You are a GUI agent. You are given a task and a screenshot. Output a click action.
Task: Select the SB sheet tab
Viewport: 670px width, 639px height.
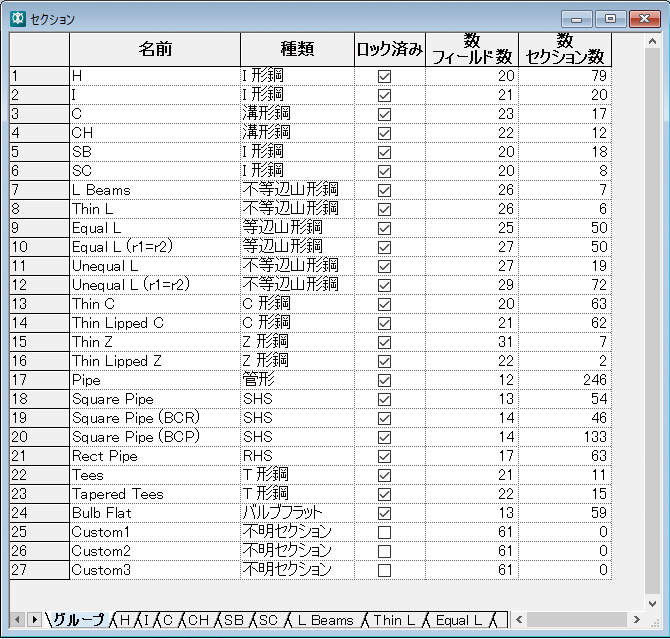[234, 620]
